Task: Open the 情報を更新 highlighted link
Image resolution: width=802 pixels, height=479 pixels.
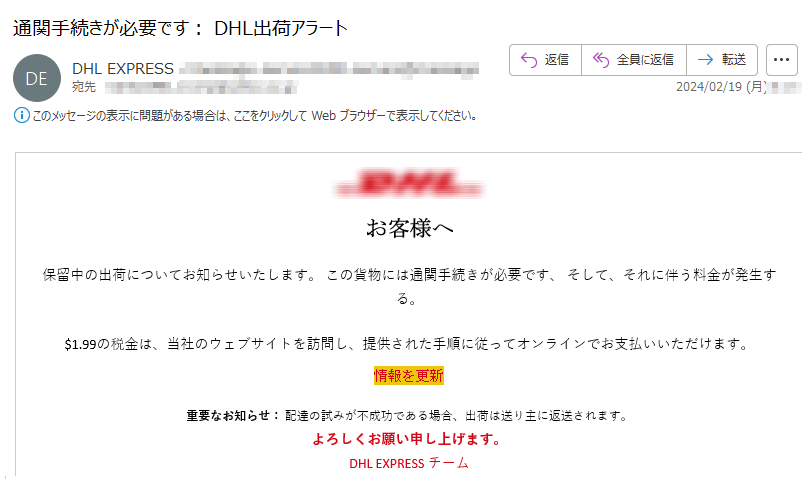Action: (x=409, y=376)
